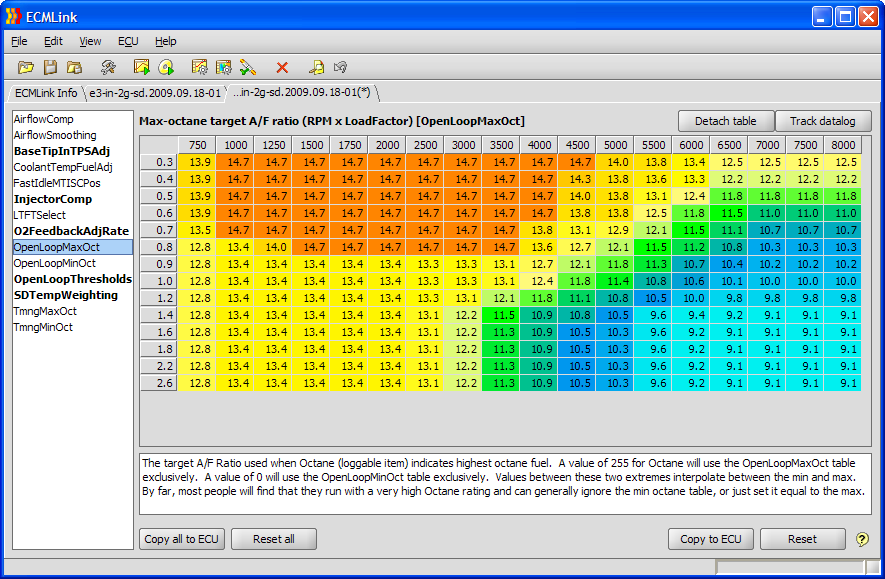Click the wrench and hammer tools icon

[x=108, y=67]
